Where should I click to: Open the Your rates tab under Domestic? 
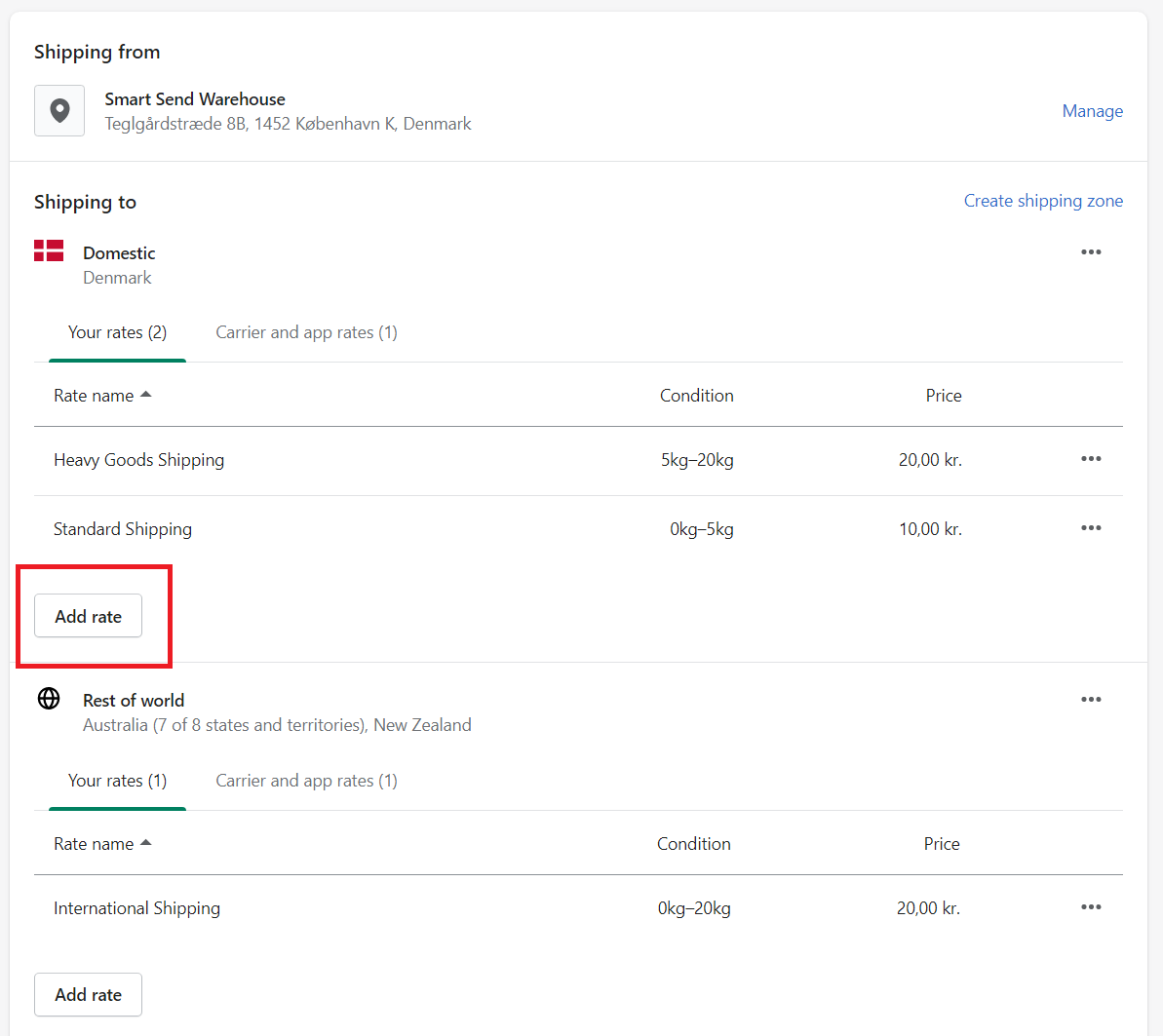coord(117,332)
